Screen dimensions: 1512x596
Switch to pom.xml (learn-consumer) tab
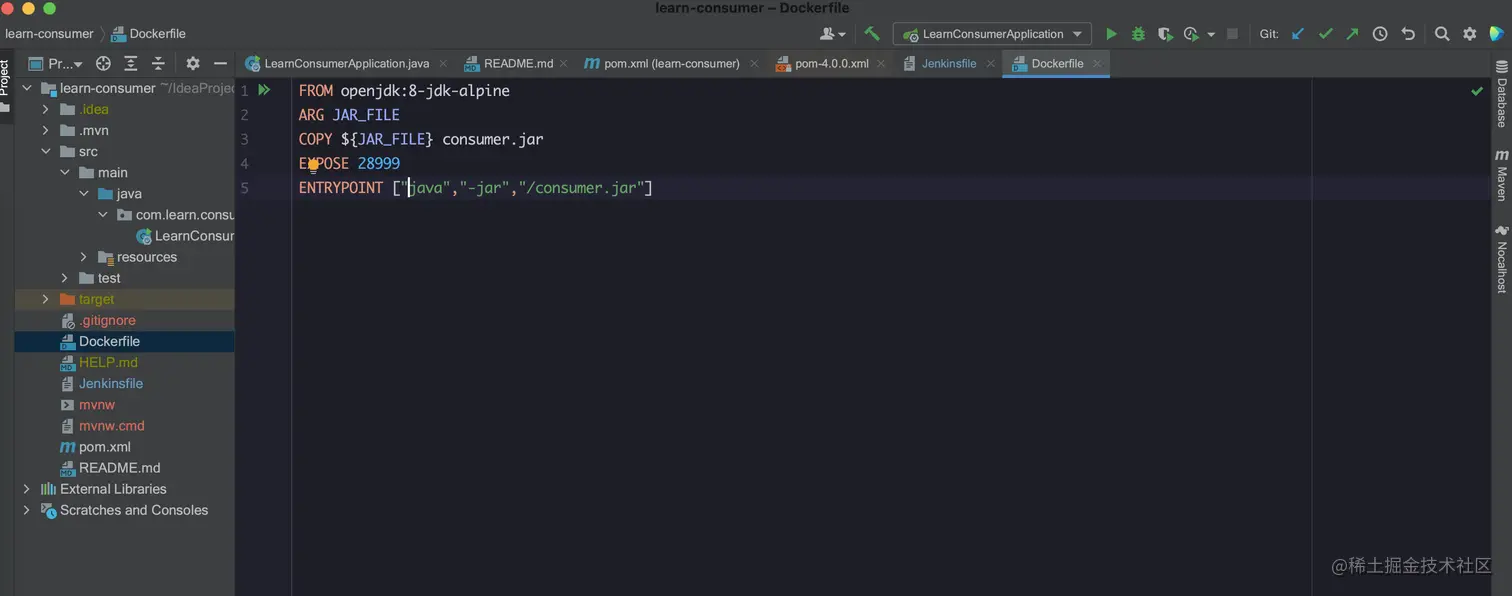coord(671,63)
